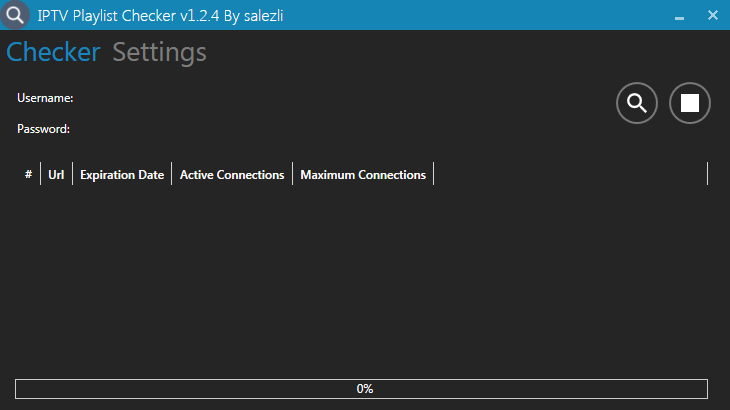The image size is (730, 410).
Task: Click blank header space after Maximum Connections
Action: pos(570,175)
